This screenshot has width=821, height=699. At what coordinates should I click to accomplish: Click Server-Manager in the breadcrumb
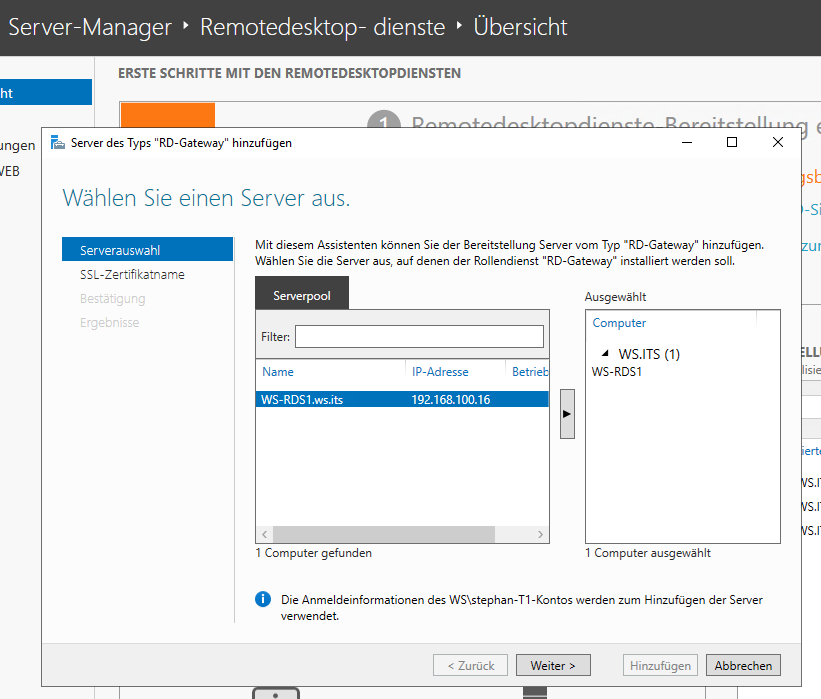[x=90, y=27]
